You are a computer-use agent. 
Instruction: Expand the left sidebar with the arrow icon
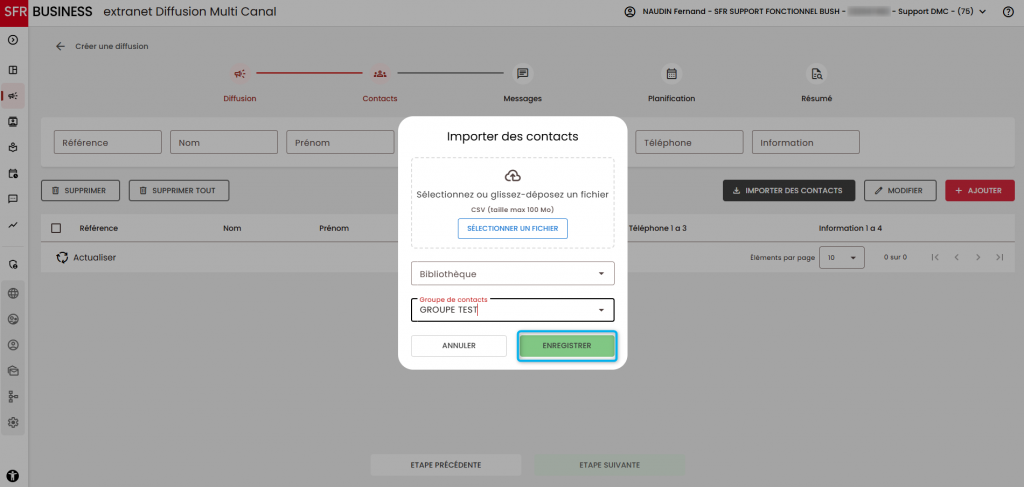(13, 40)
